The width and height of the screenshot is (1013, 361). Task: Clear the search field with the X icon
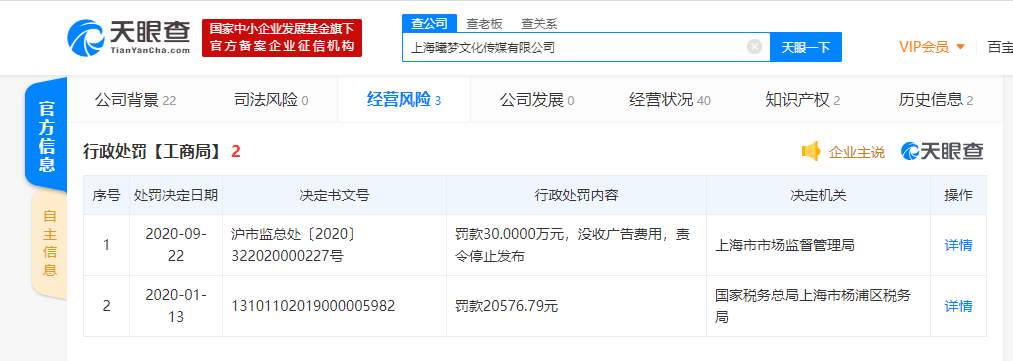point(754,46)
